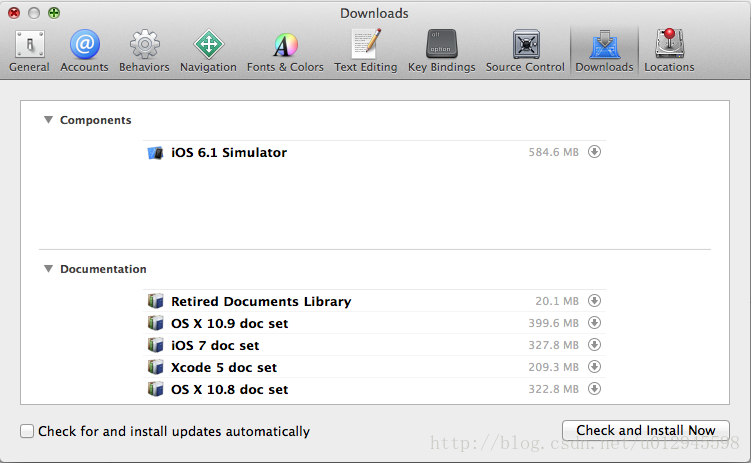
Task: Minimize the Downloads window
Action: [34, 13]
